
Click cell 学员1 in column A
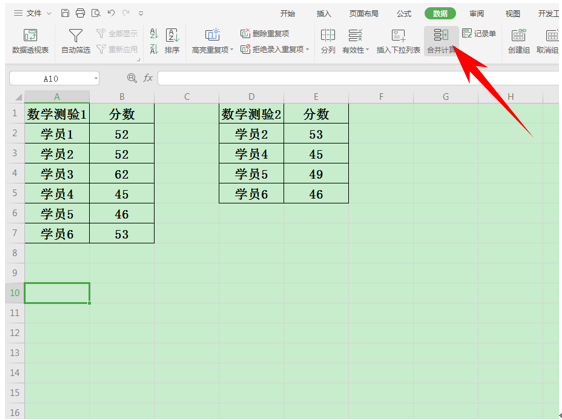[x=57, y=134]
